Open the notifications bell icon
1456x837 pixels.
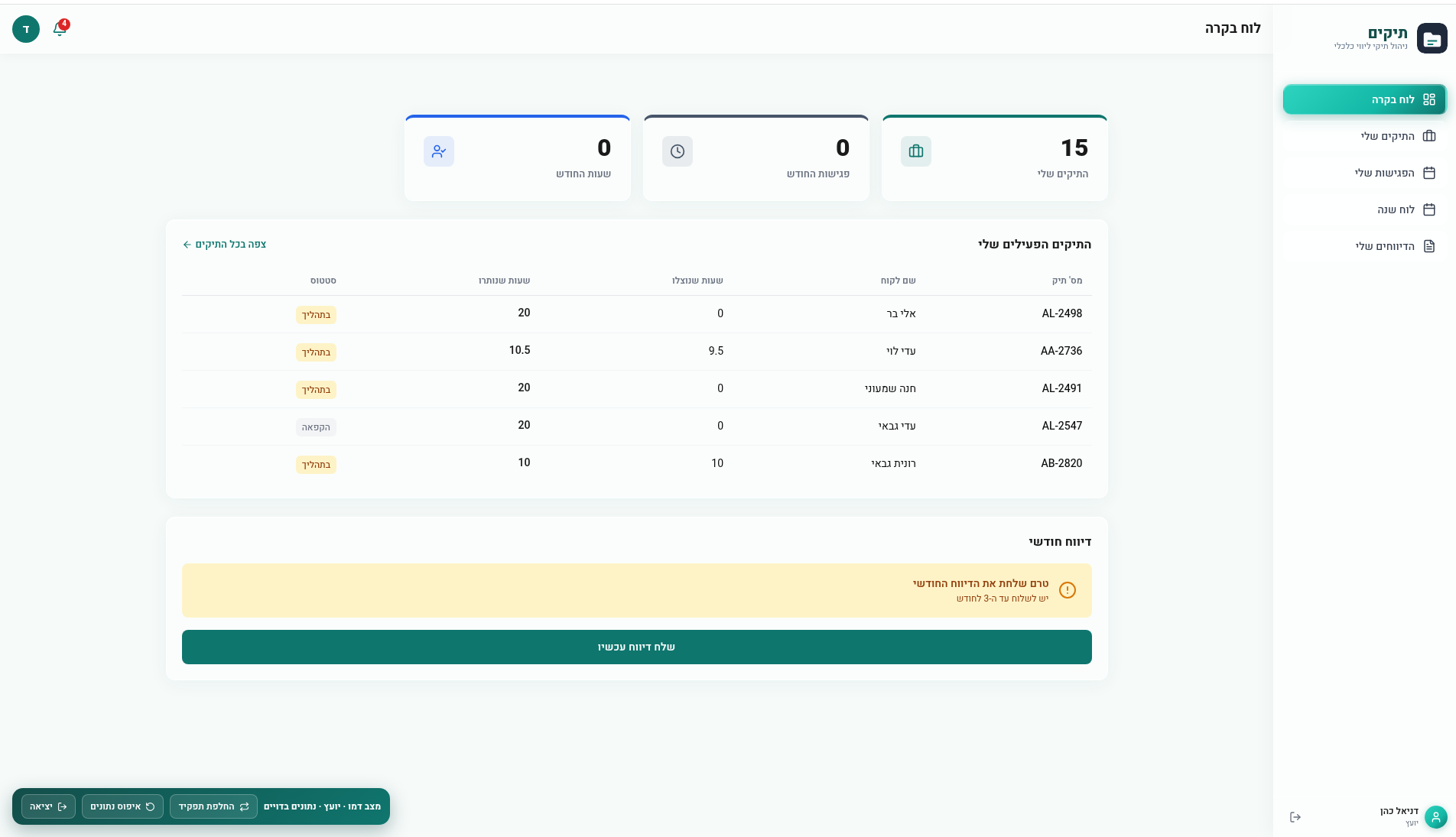(60, 29)
